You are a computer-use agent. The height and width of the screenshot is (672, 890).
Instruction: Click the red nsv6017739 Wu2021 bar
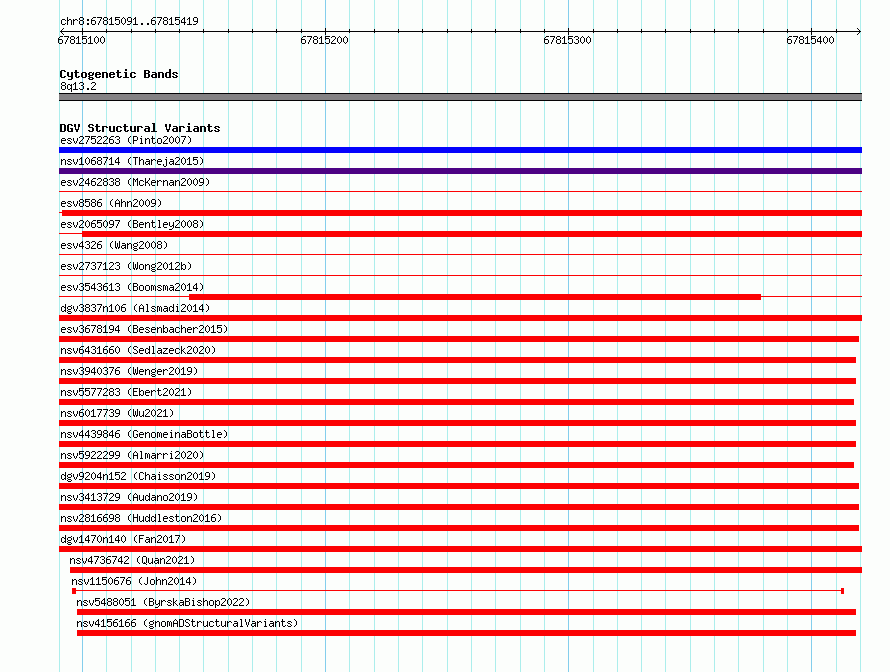457,423
